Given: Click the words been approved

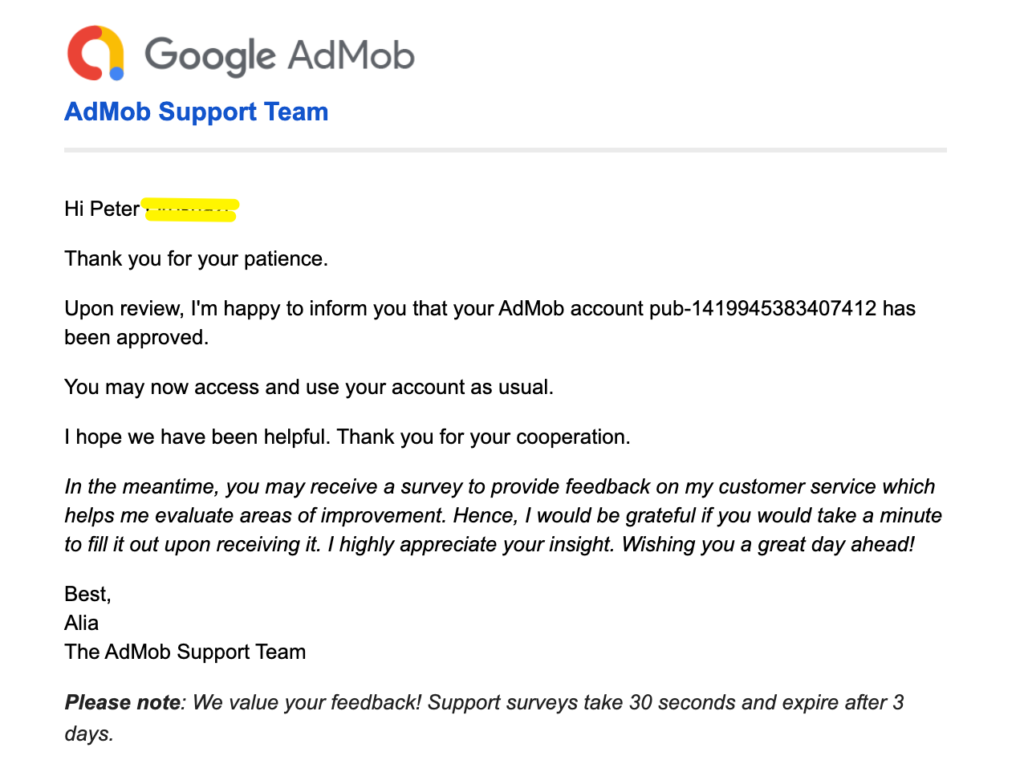Looking at the screenshot, I should (x=136, y=338).
